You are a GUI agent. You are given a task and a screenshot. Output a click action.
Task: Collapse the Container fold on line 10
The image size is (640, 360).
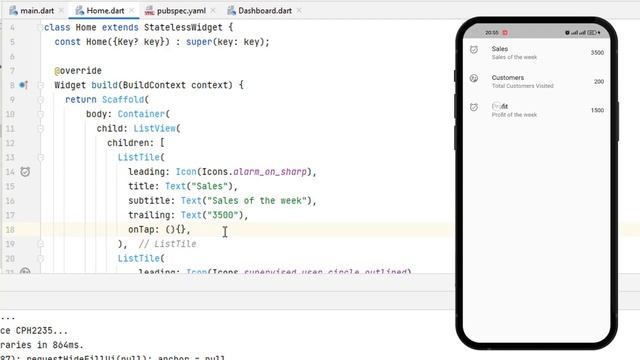[x=40, y=114]
